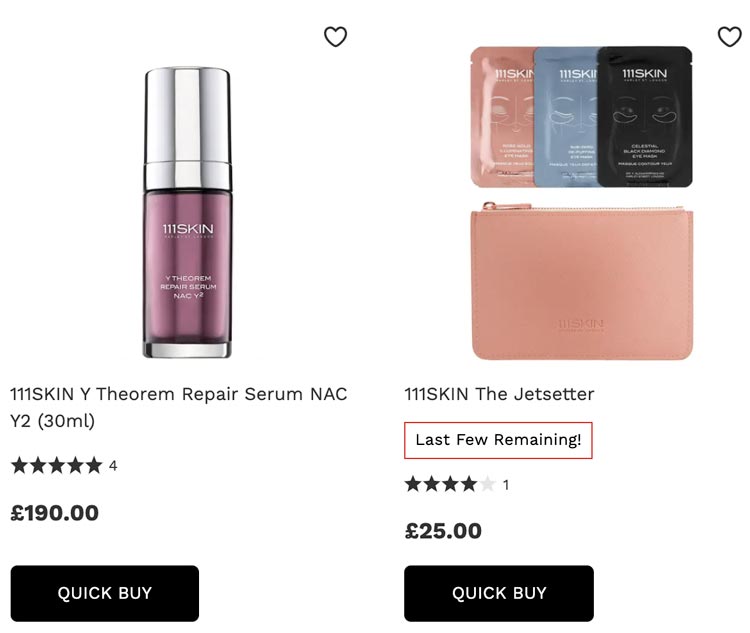Image resolution: width=750 pixels, height=633 pixels.
Task: Click the rose gold eye mask sachet
Action: tap(502, 116)
